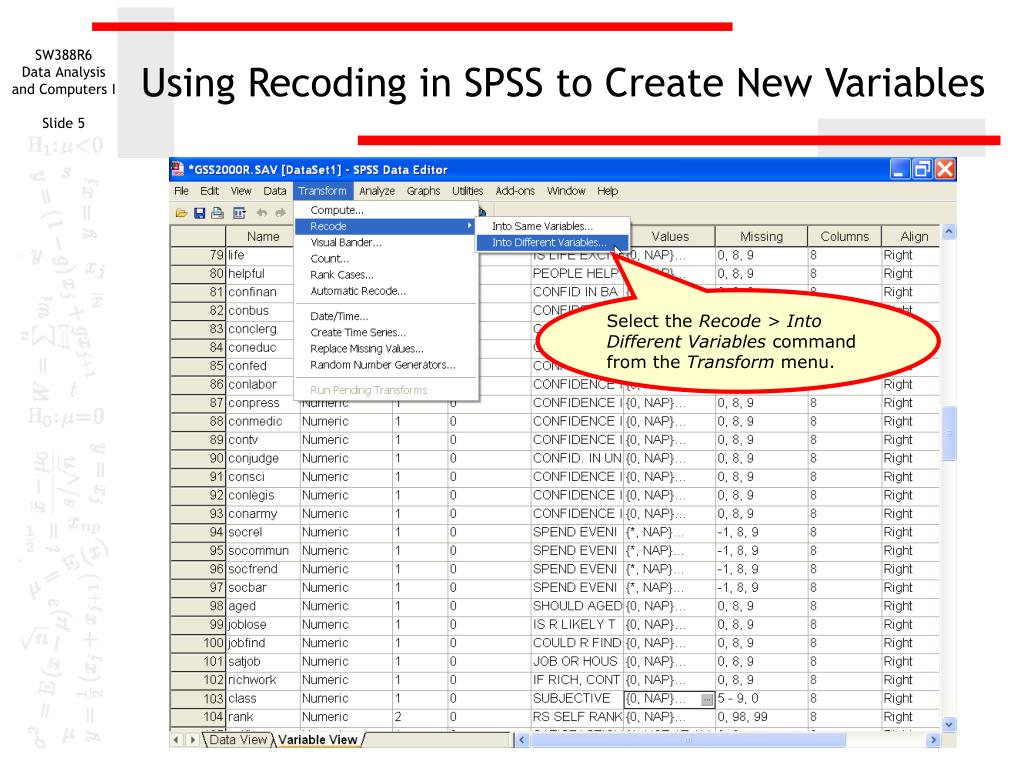Open the File menu

click(182, 191)
